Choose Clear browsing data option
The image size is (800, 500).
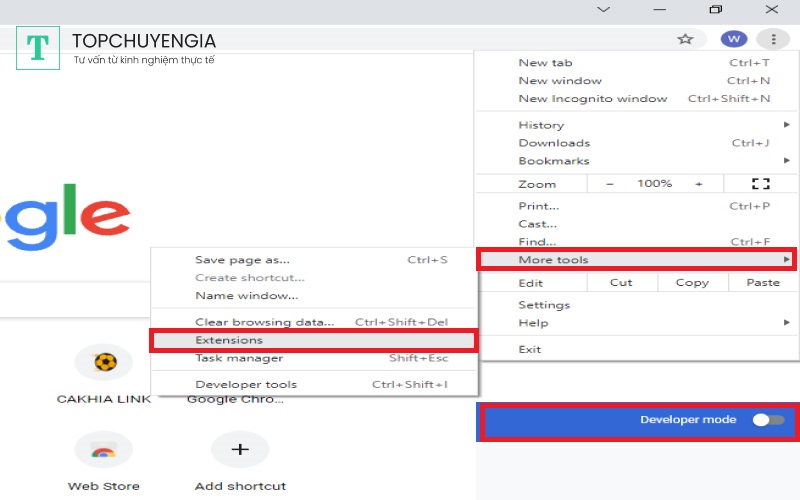pos(264,322)
